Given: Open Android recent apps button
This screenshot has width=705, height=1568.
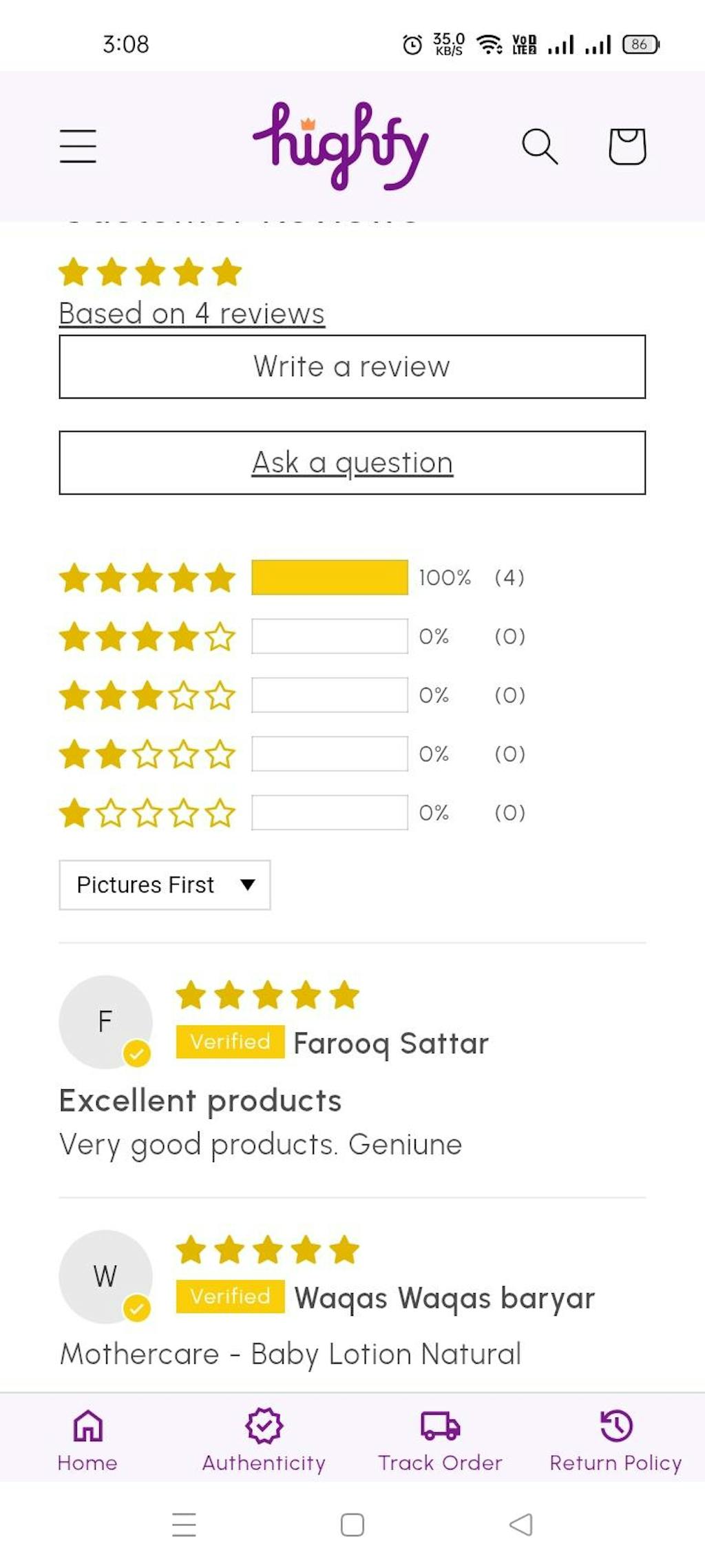Looking at the screenshot, I should [184, 1525].
